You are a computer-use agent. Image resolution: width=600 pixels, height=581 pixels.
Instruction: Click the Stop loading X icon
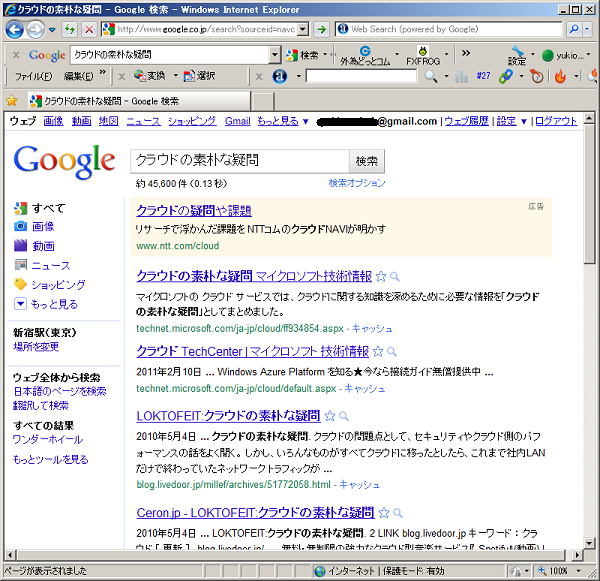(x=89, y=30)
